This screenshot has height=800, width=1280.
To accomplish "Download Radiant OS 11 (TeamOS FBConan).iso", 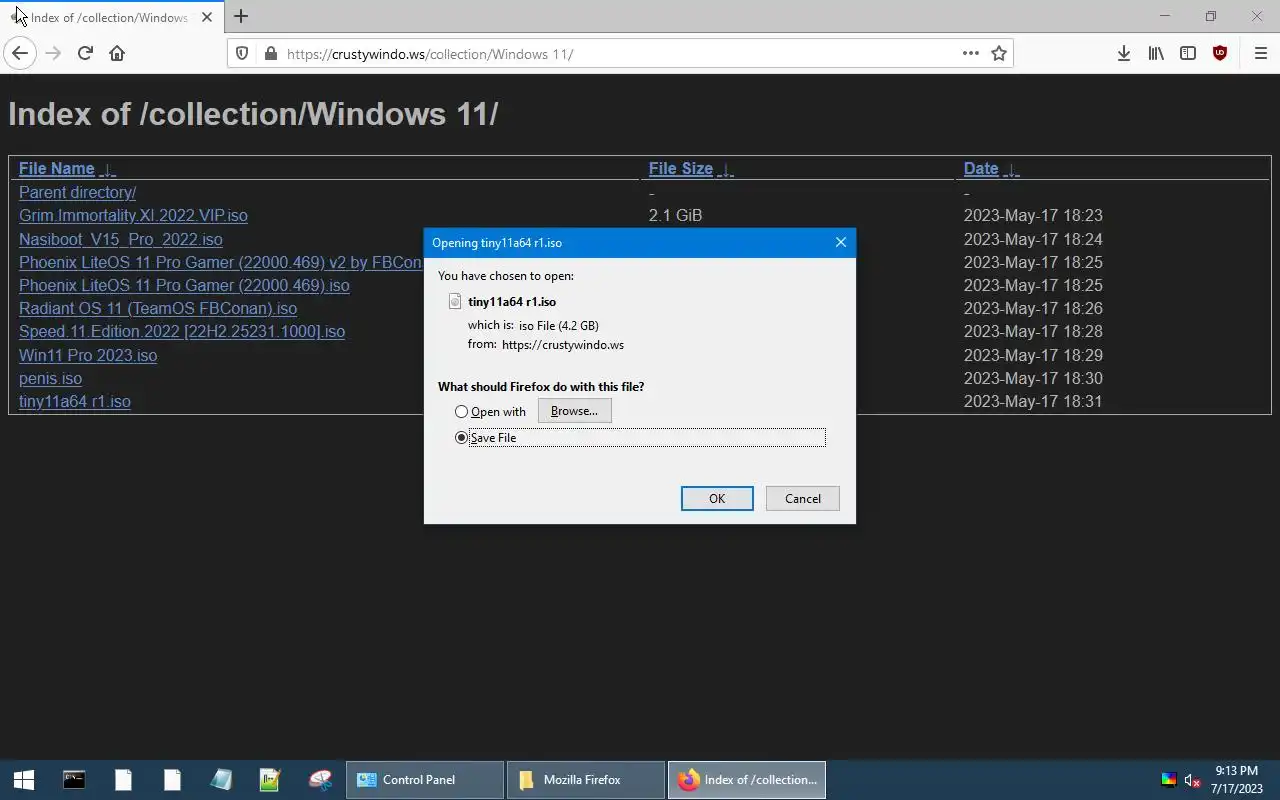I will click(158, 308).
